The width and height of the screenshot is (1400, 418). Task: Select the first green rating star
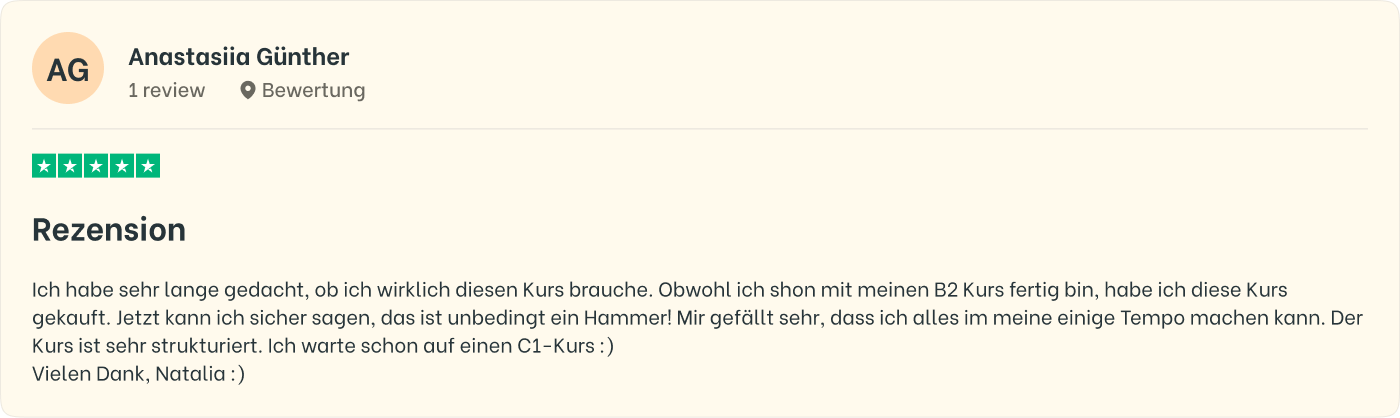coord(44,166)
